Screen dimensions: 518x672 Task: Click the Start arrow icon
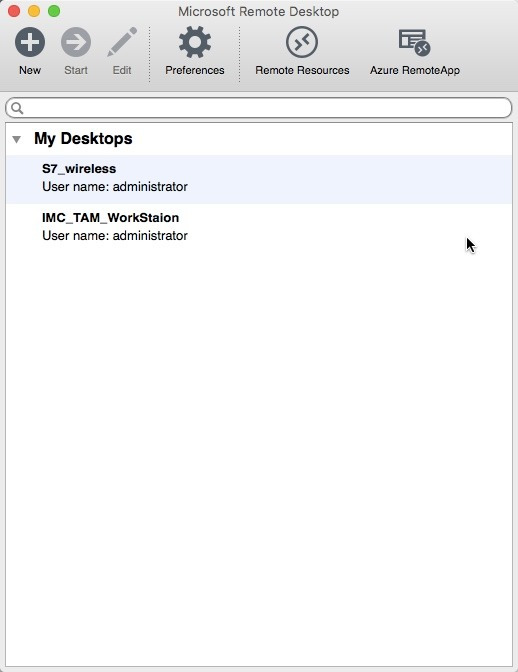76,42
